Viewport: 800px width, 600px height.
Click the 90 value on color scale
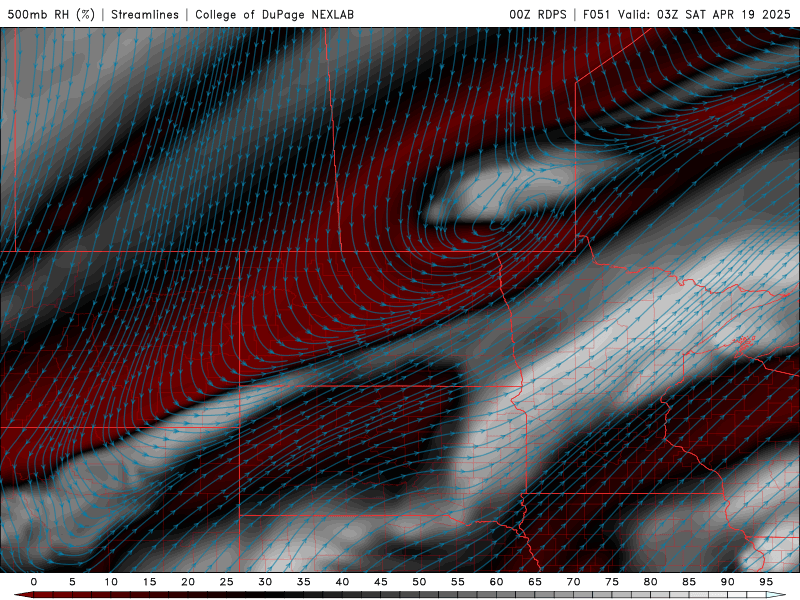point(727,582)
